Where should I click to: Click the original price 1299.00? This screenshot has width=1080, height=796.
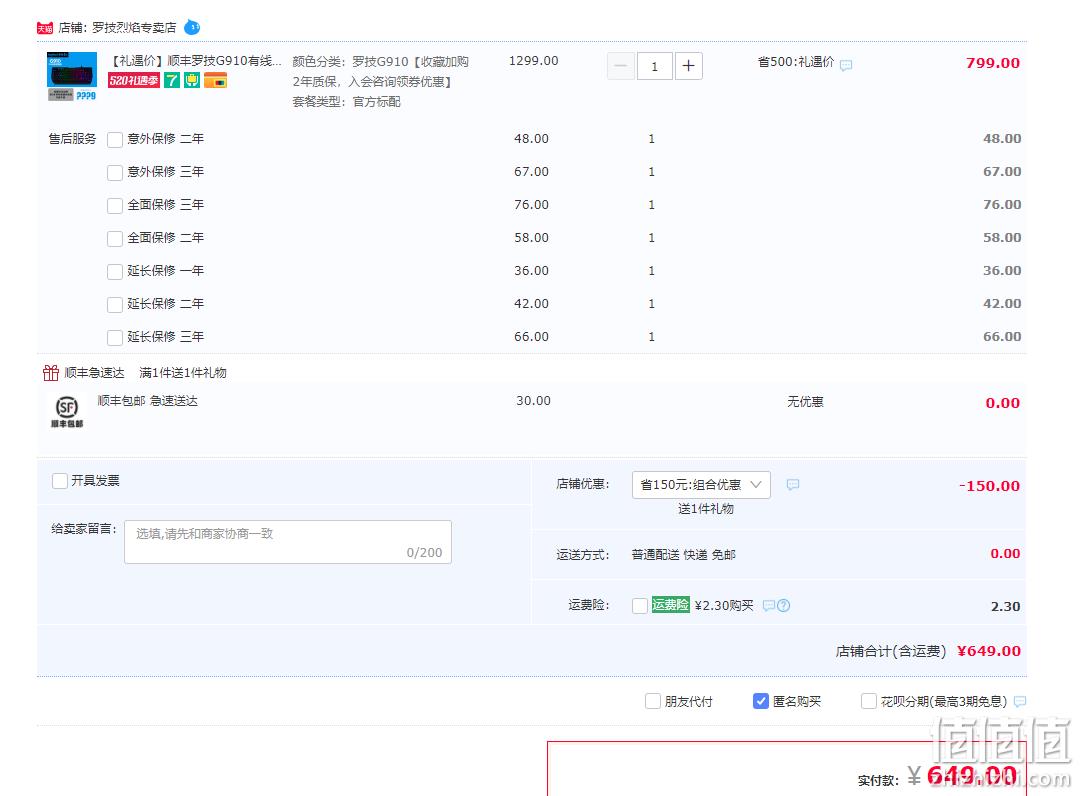tap(534, 61)
